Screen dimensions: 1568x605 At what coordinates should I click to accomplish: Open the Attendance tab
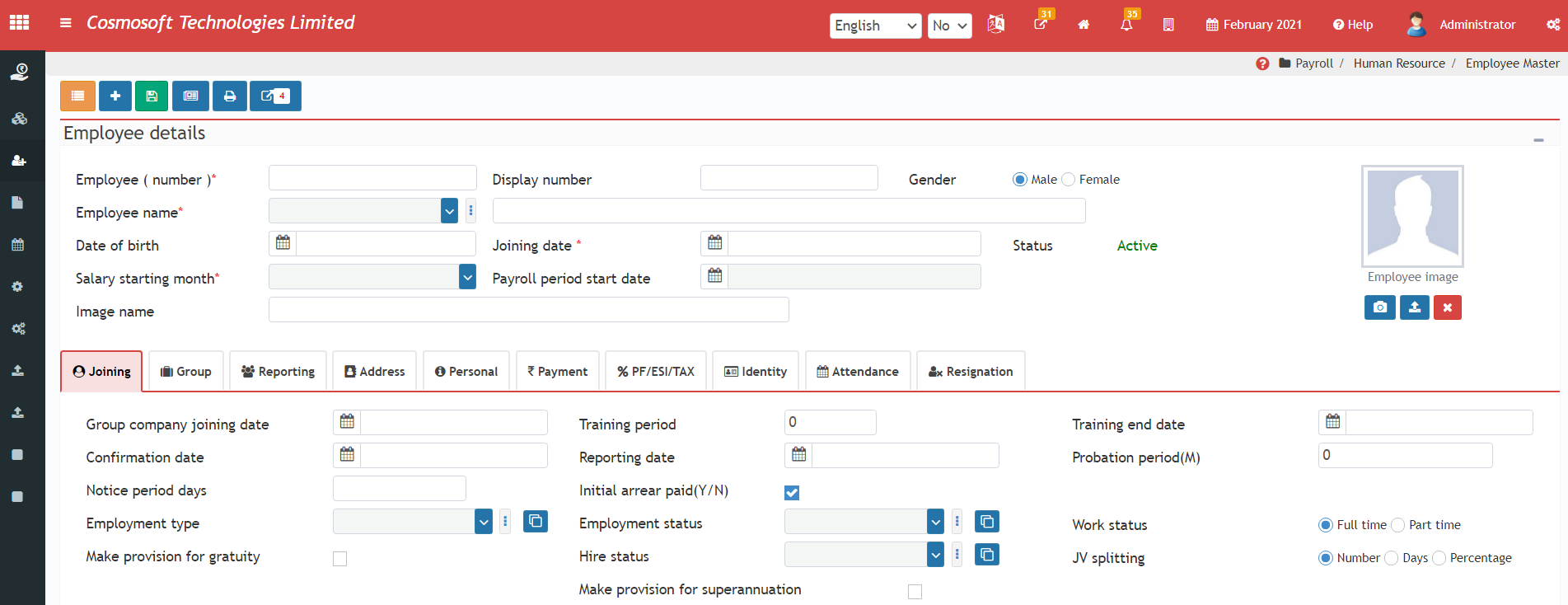coord(858,371)
